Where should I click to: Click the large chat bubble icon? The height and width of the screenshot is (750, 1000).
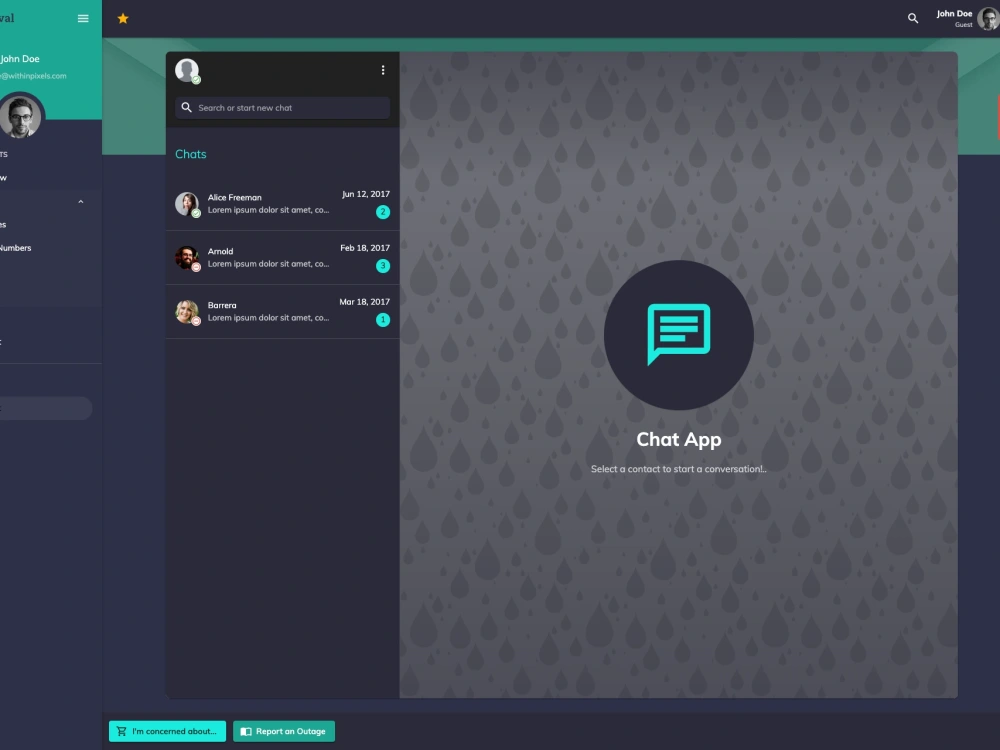coord(679,334)
